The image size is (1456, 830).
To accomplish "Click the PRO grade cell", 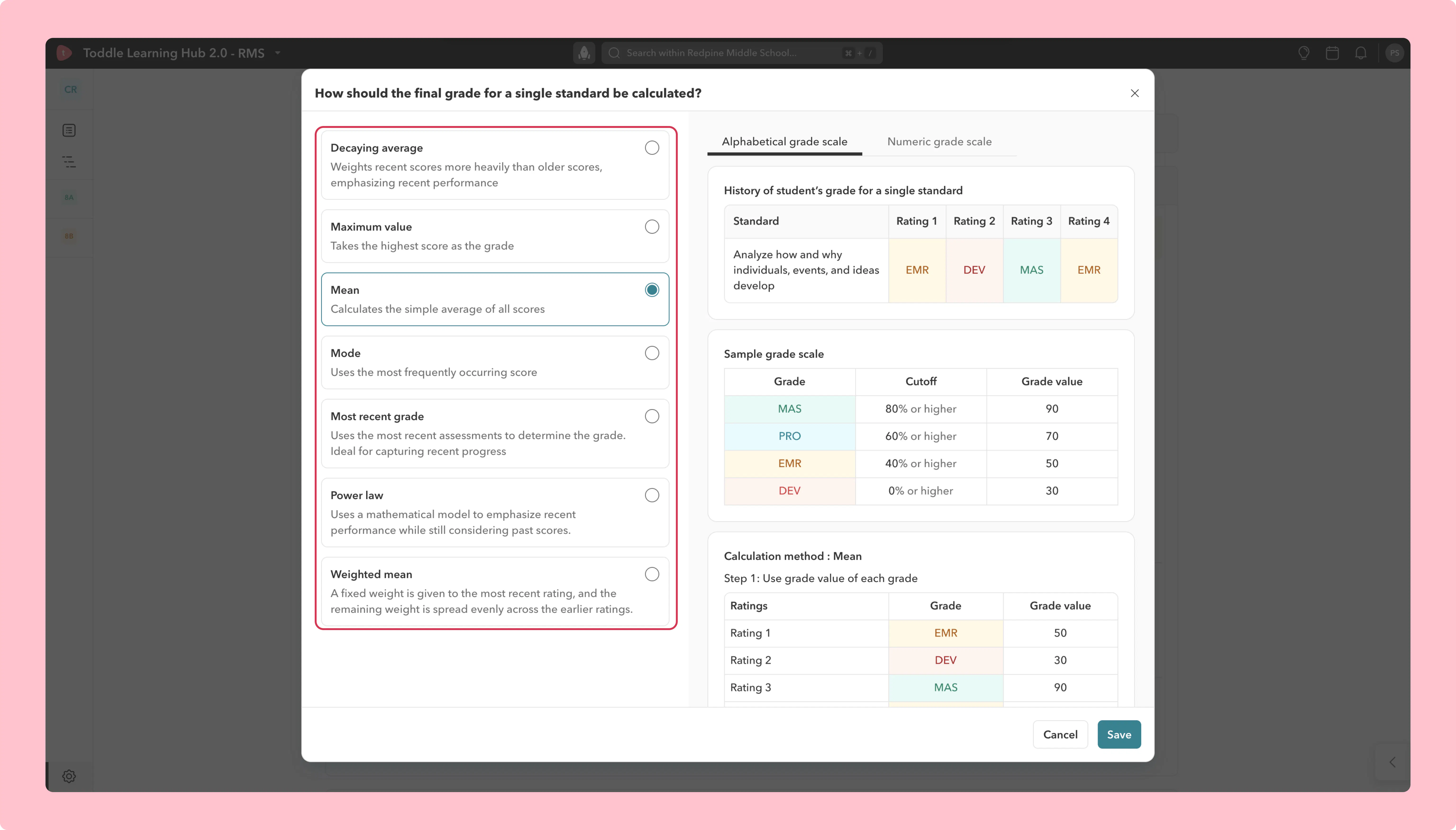I will [790, 436].
